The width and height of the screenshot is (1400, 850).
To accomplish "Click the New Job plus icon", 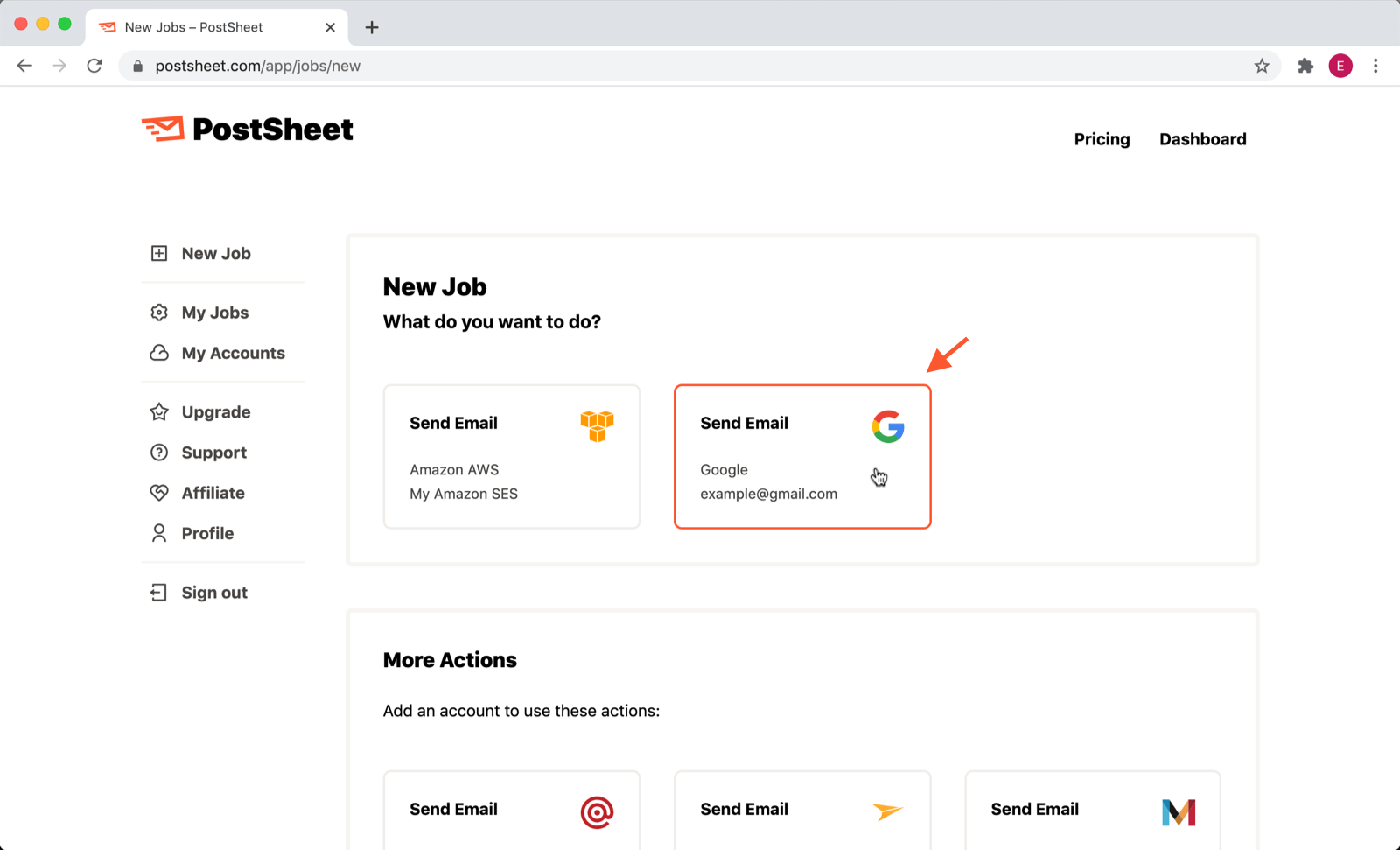I will click(159, 253).
